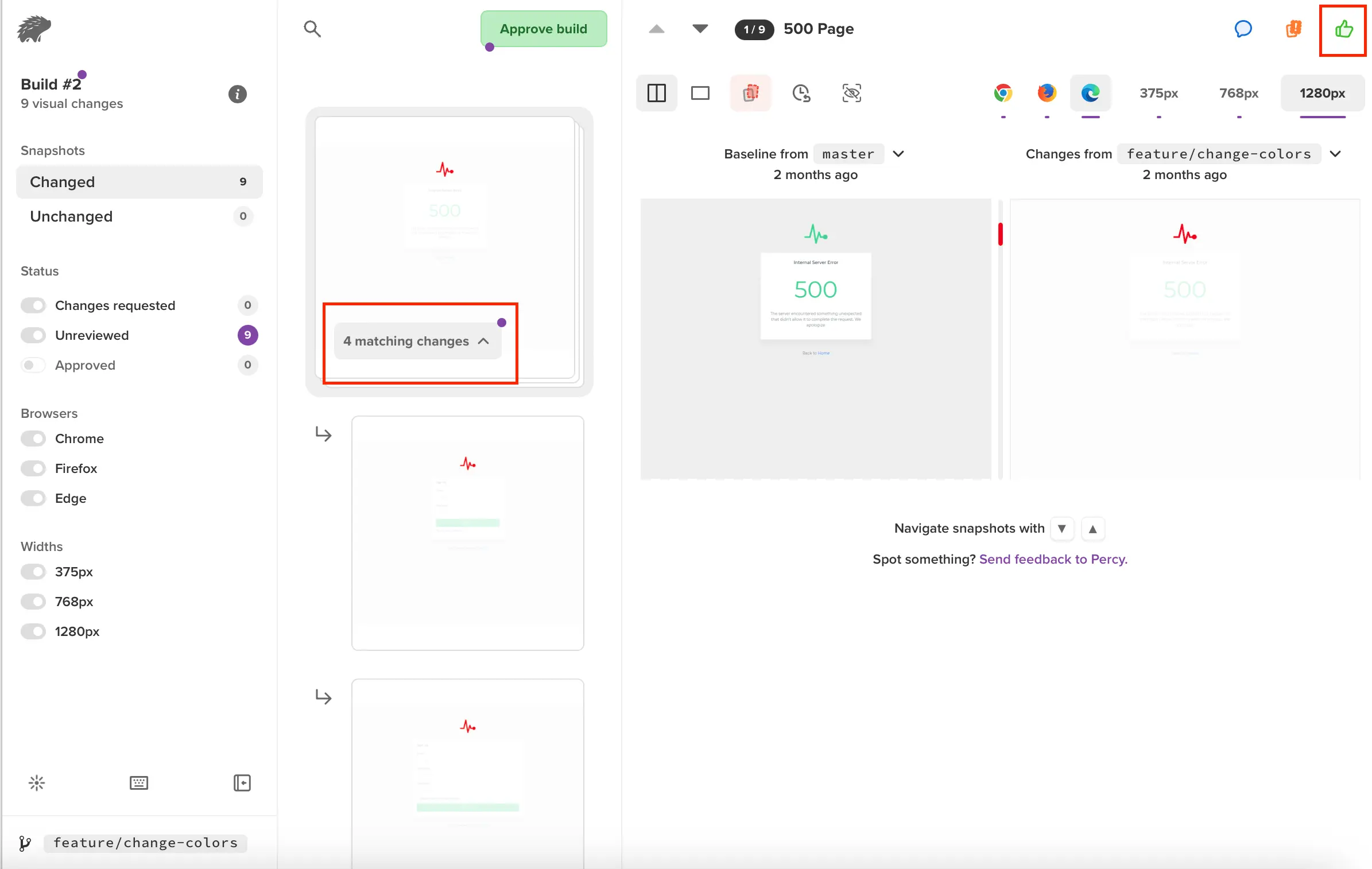Toggle the red diff overlay

click(750, 93)
